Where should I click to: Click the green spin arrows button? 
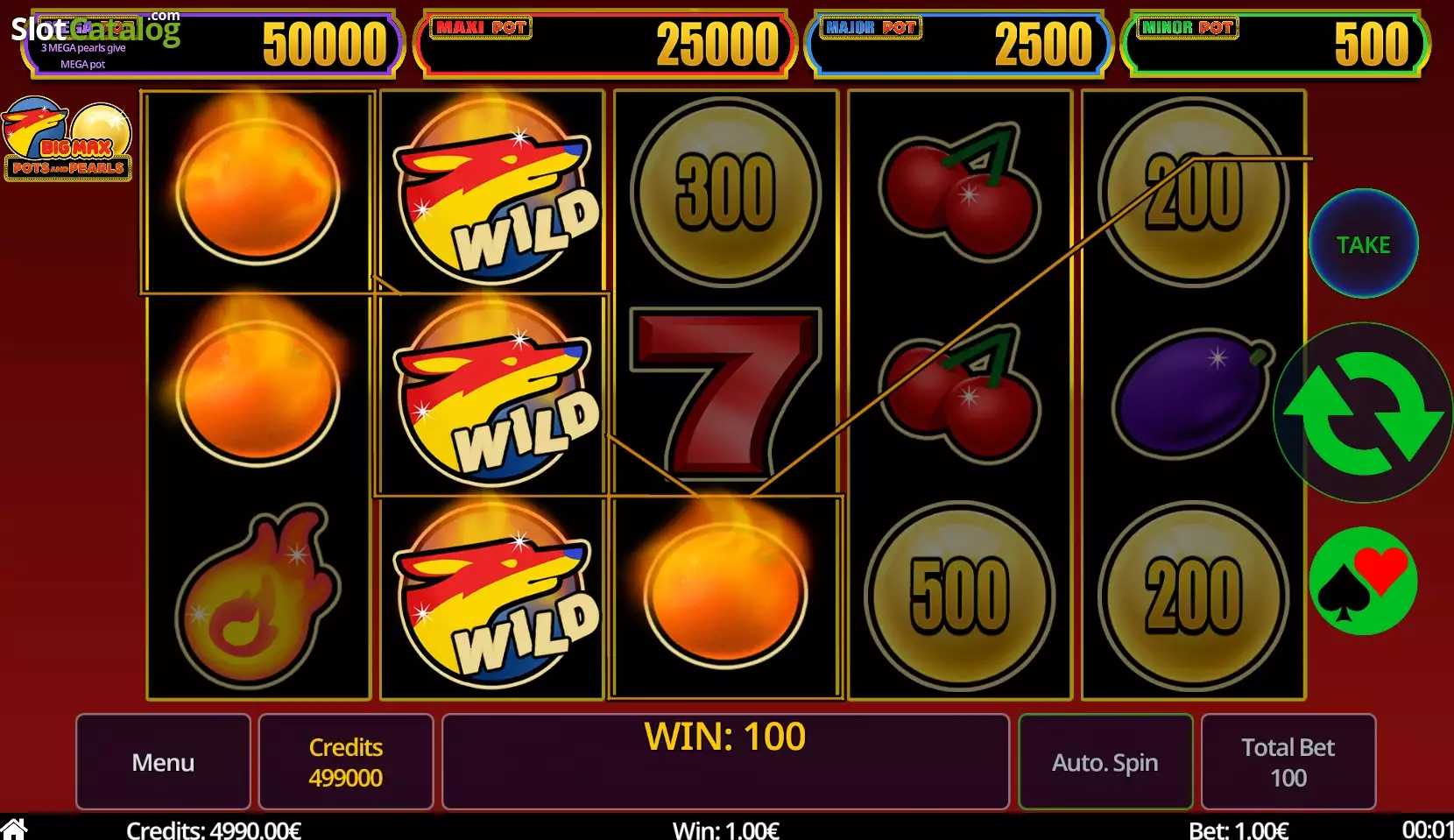[x=1363, y=413]
